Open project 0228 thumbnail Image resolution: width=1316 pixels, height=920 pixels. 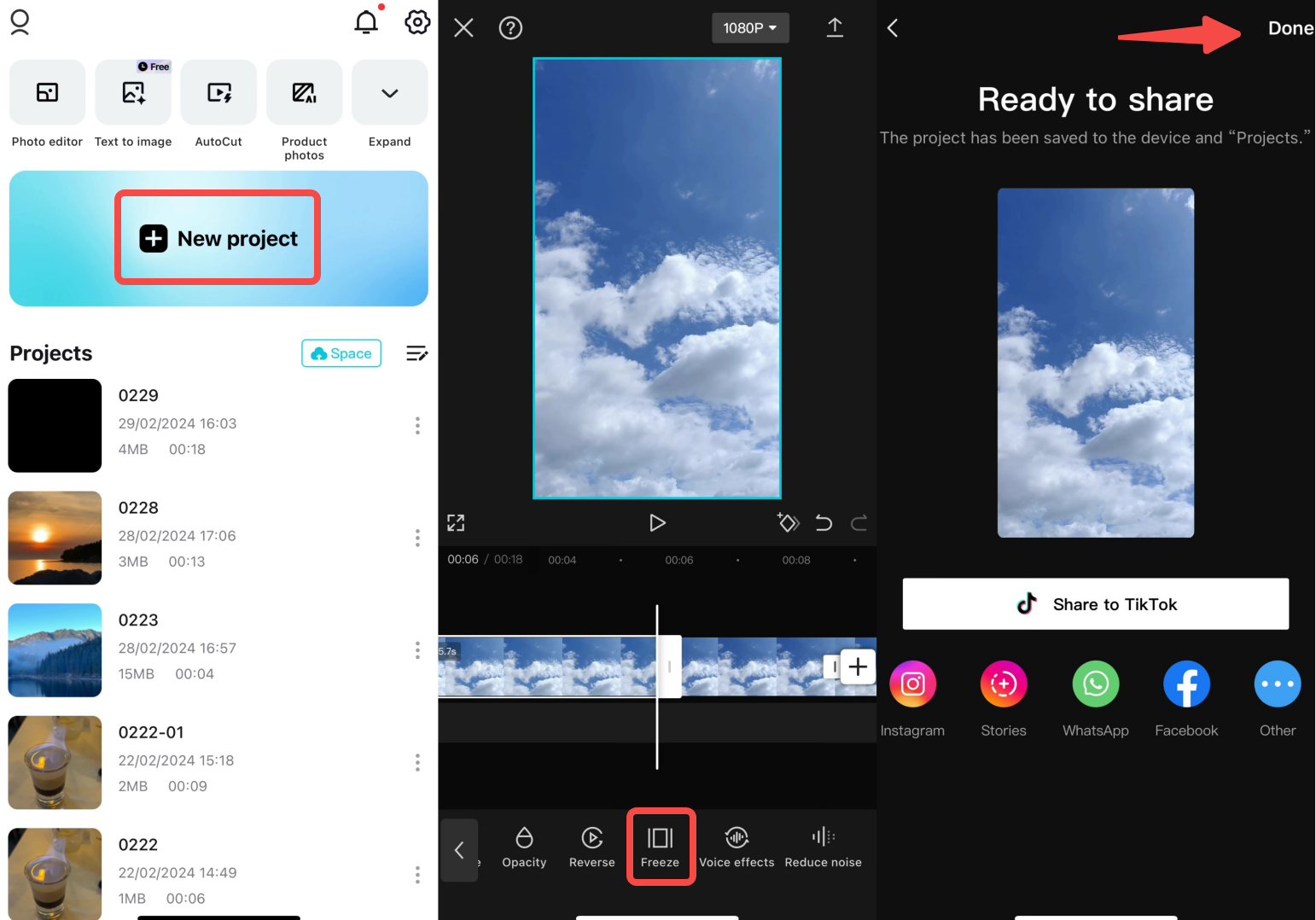click(54, 538)
